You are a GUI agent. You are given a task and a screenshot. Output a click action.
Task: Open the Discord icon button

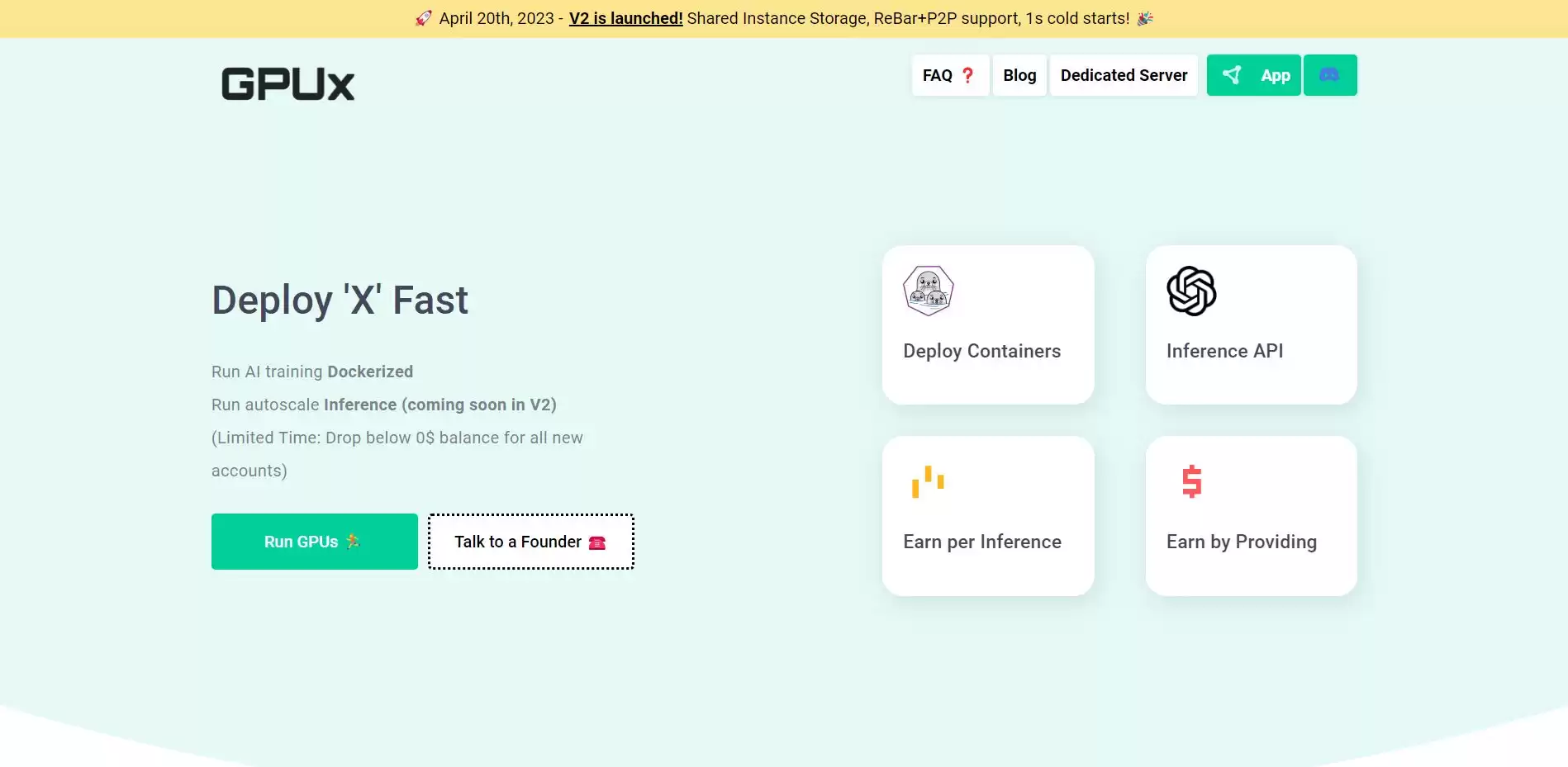pos(1329,75)
